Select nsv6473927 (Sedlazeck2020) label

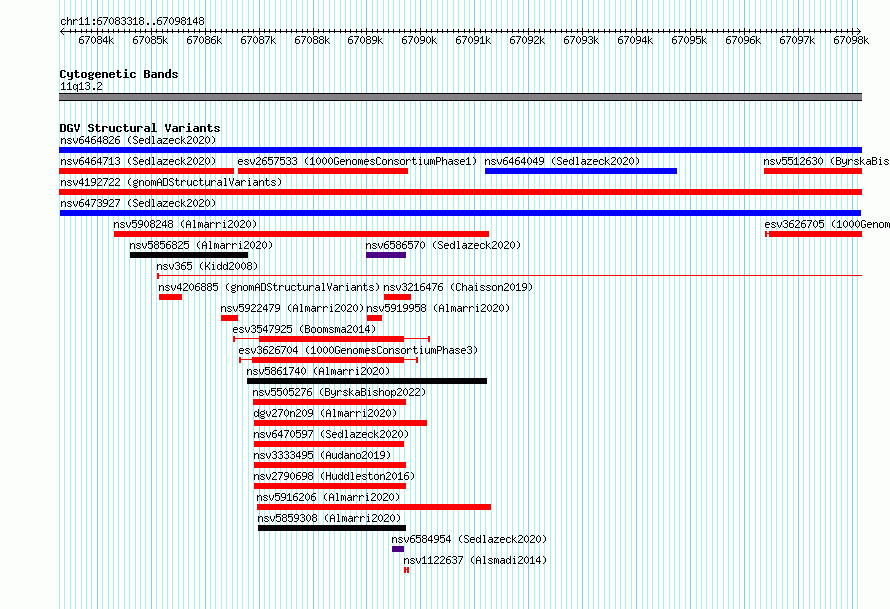point(138,203)
